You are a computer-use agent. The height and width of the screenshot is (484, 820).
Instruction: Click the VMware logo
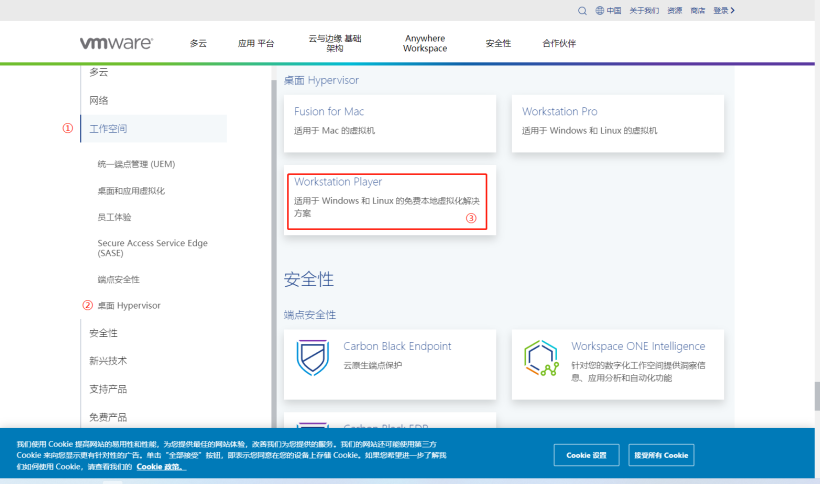click(x=116, y=43)
